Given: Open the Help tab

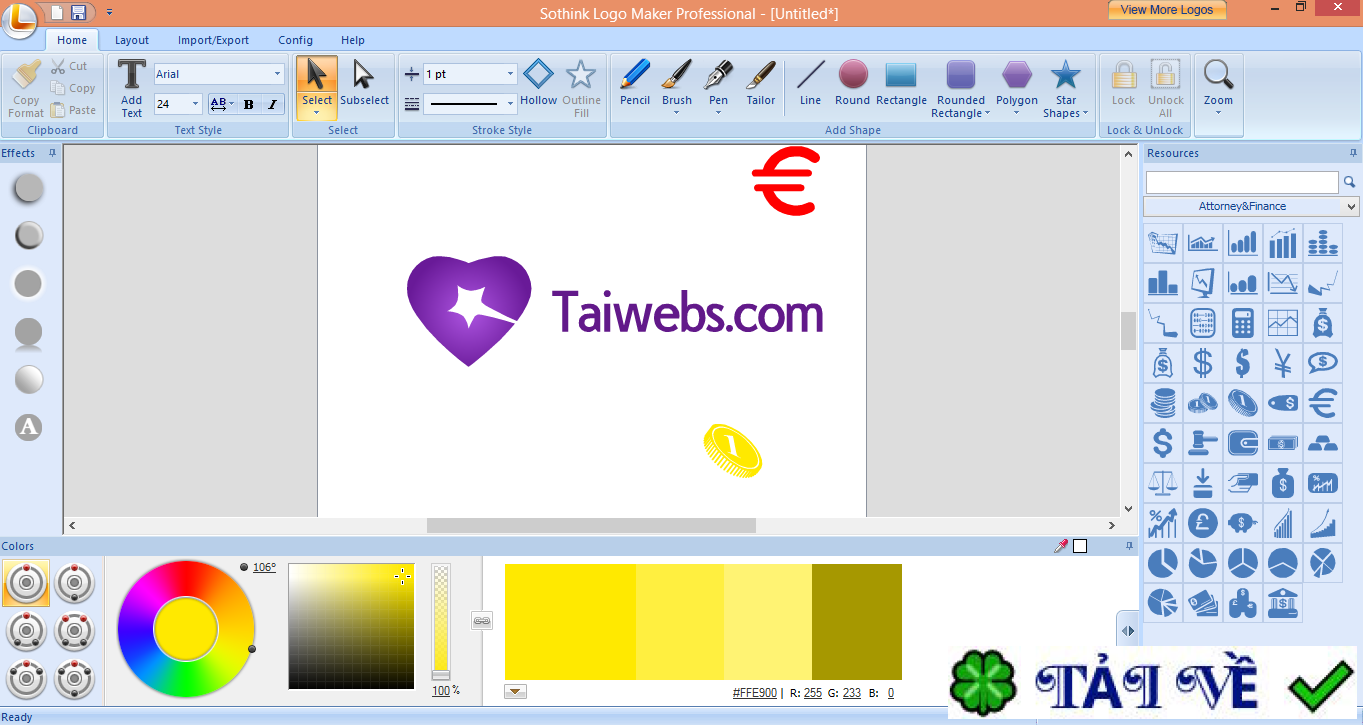Looking at the screenshot, I should click(x=353, y=40).
